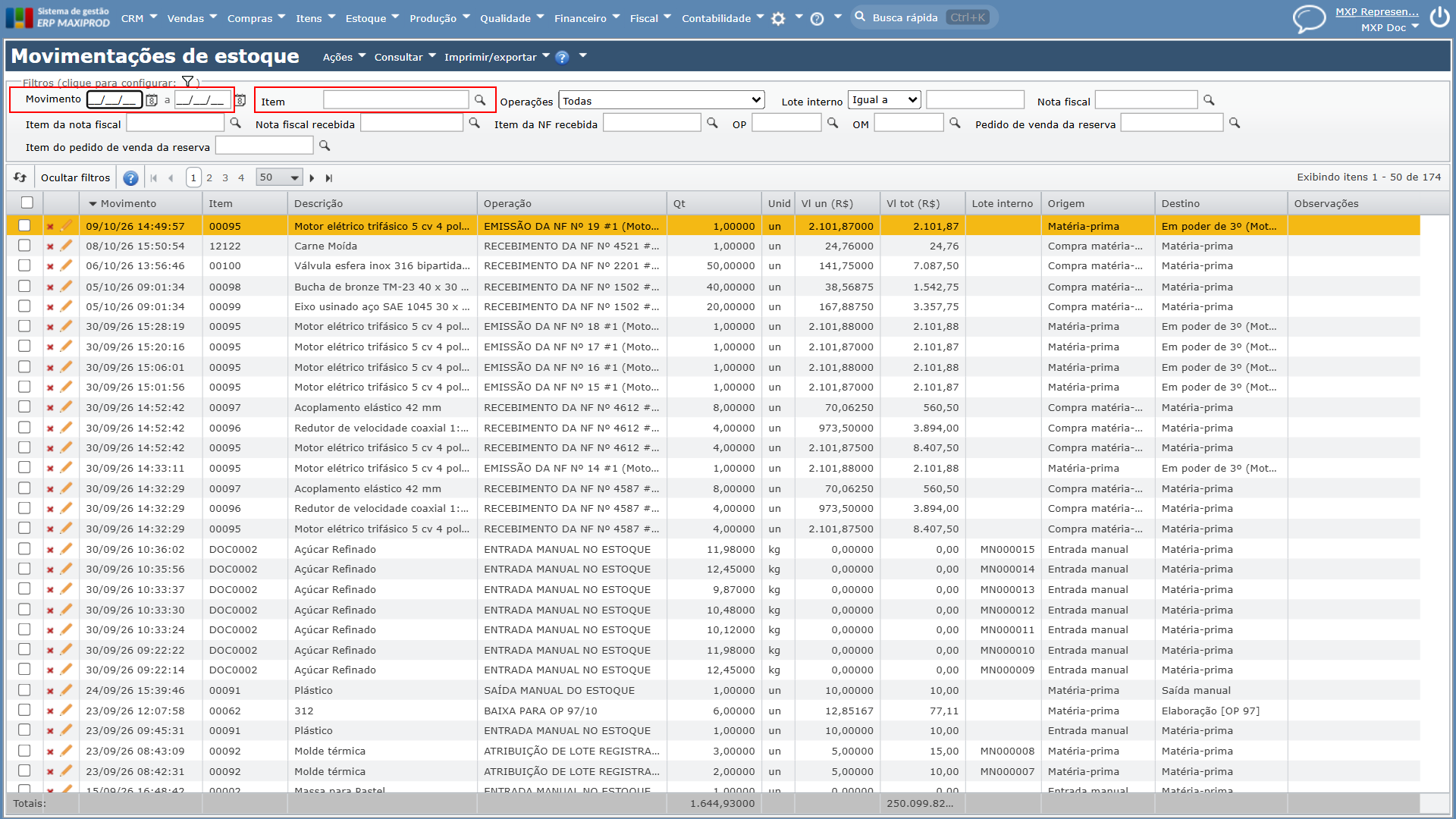Sort by the Movimento column header
The height and width of the screenshot is (819, 1456).
click(128, 203)
